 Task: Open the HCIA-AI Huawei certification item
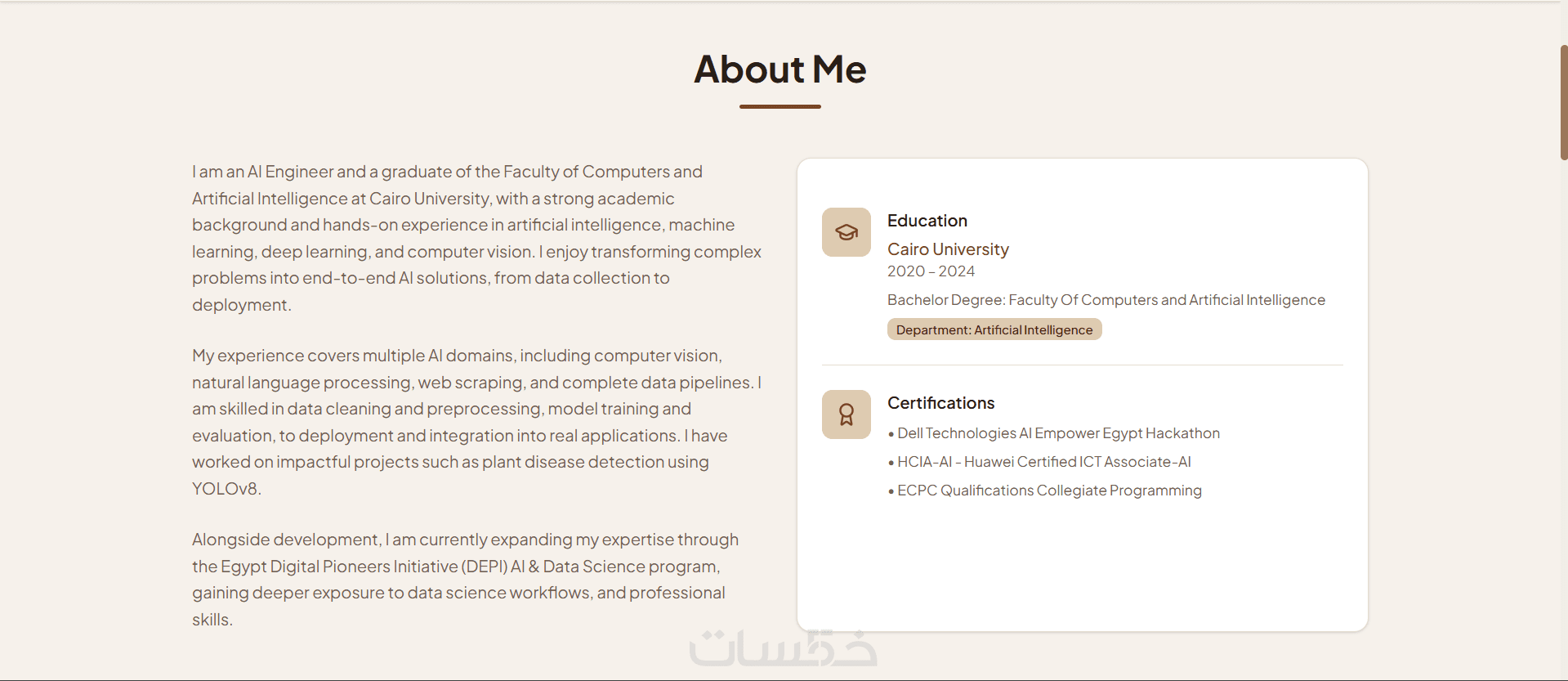[x=1043, y=462]
